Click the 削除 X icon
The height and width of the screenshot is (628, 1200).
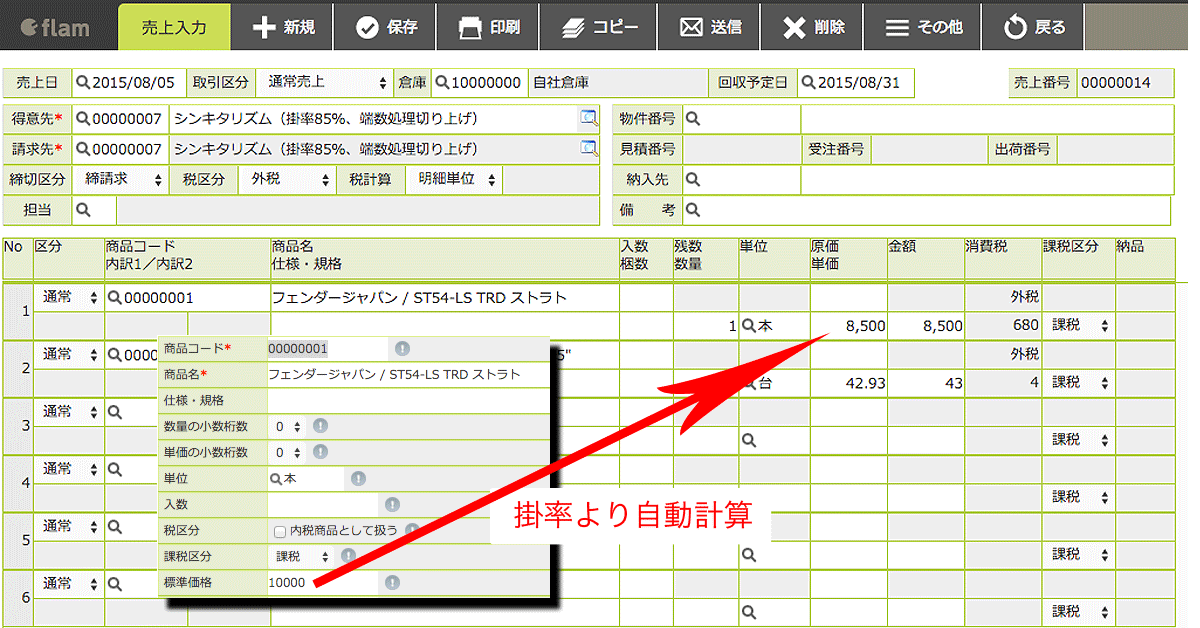click(x=794, y=27)
